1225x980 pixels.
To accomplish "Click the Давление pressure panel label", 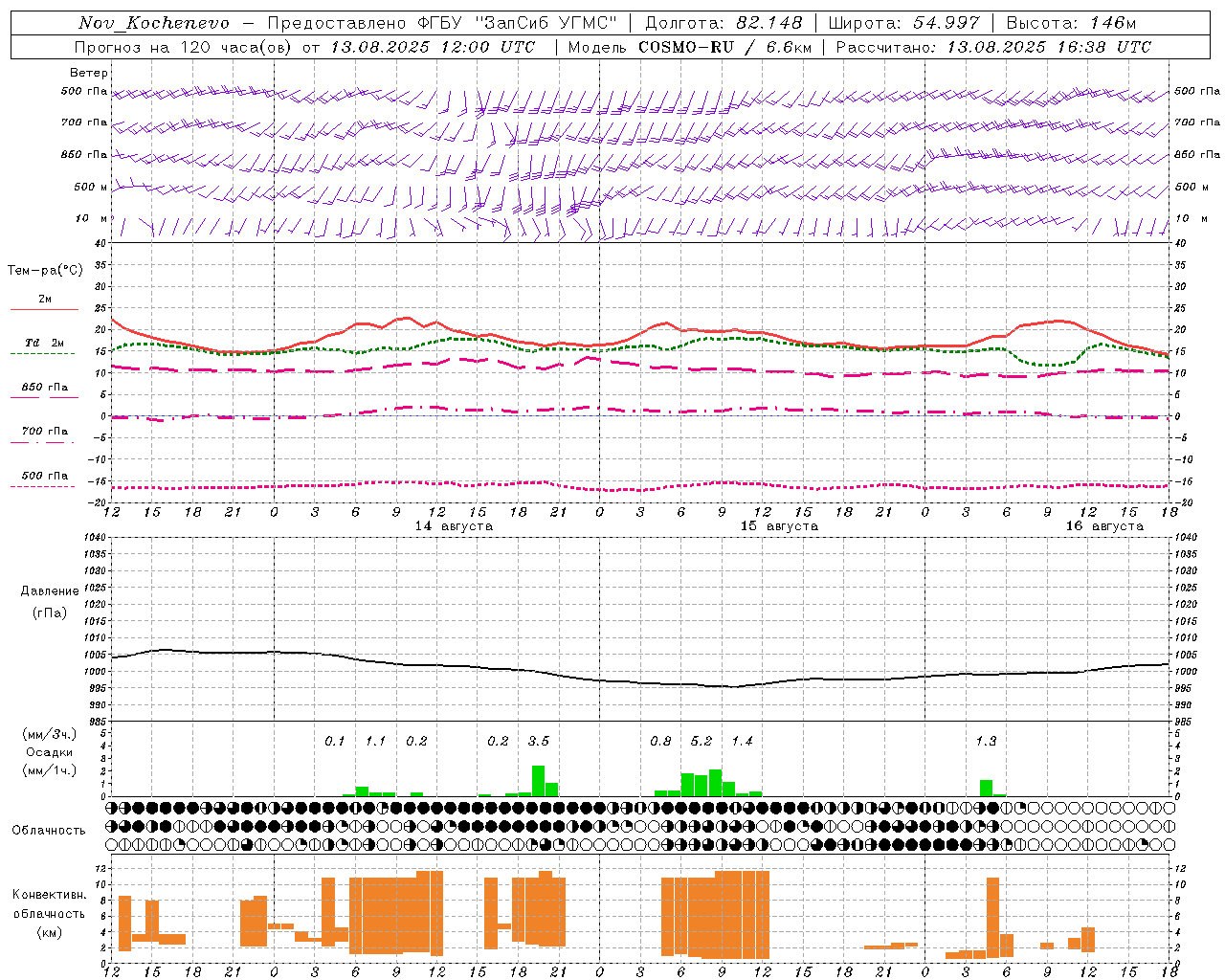I will coord(50,591).
